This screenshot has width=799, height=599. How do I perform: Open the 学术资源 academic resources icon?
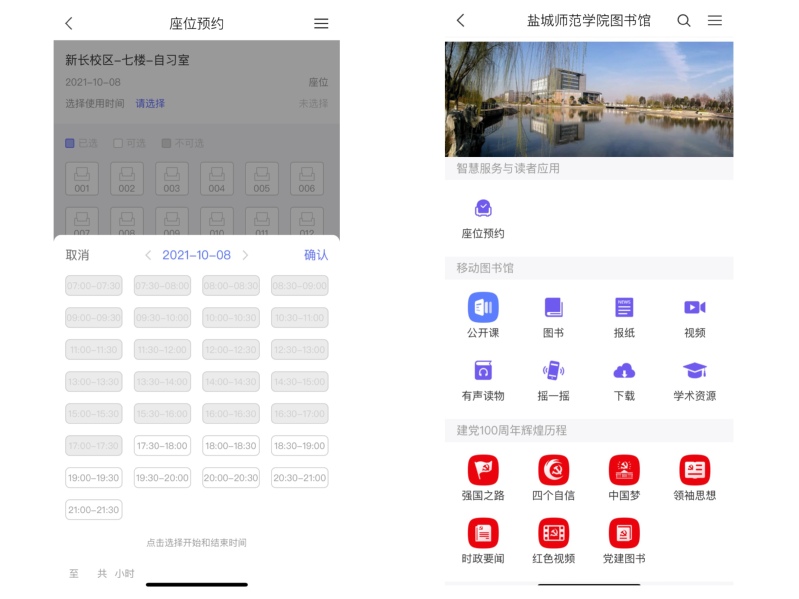tap(695, 371)
